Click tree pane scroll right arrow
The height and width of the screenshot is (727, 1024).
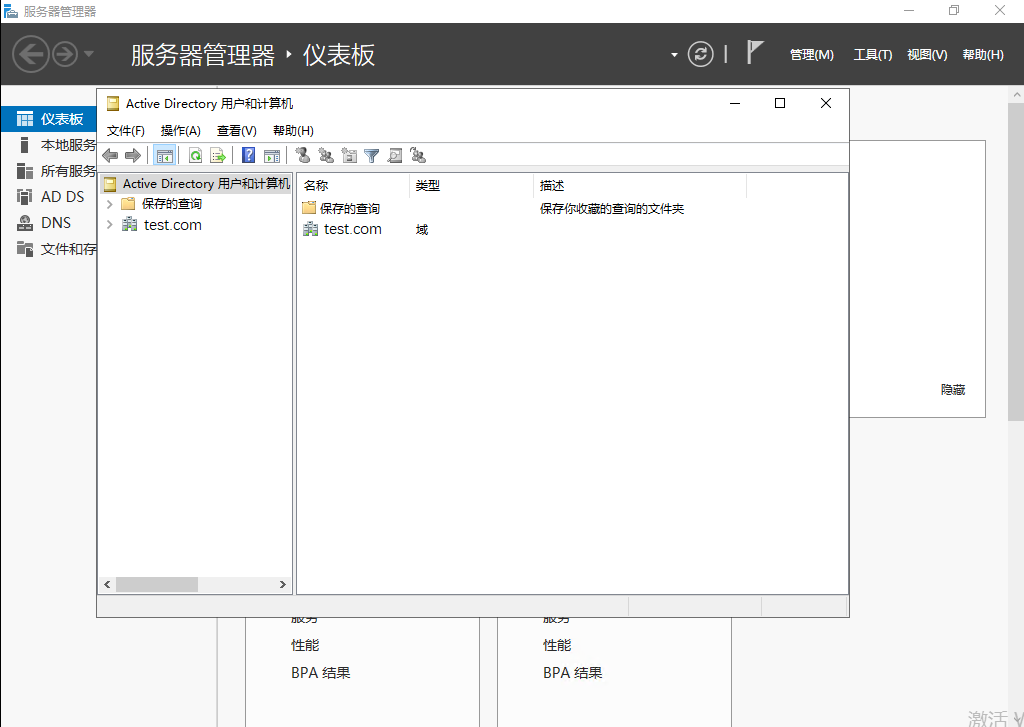[x=283, y=585]
